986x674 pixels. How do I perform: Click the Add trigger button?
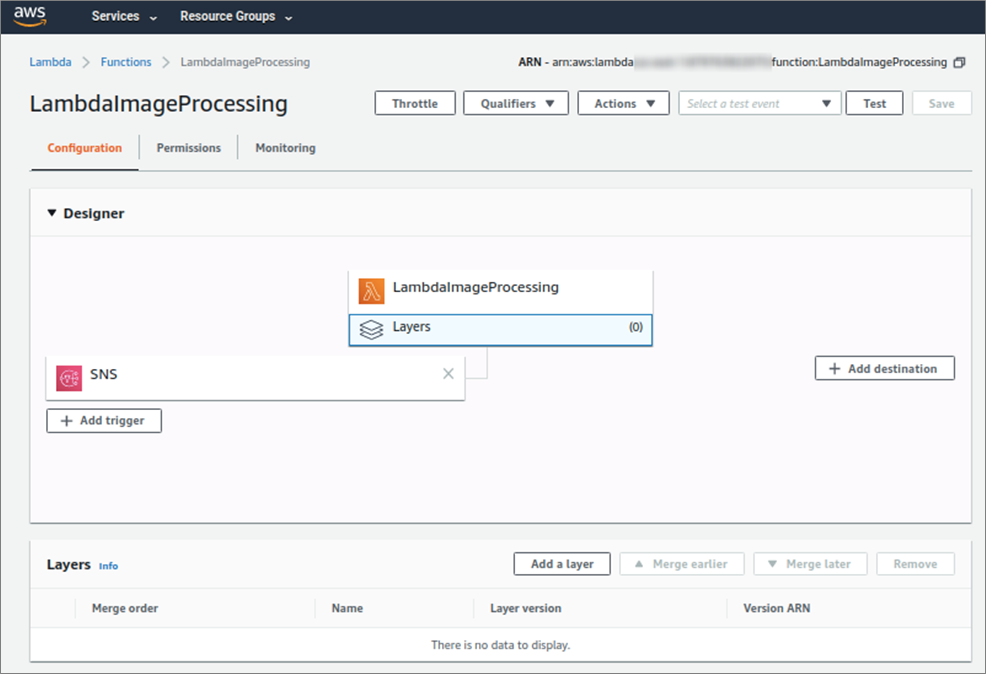[103, 420]
